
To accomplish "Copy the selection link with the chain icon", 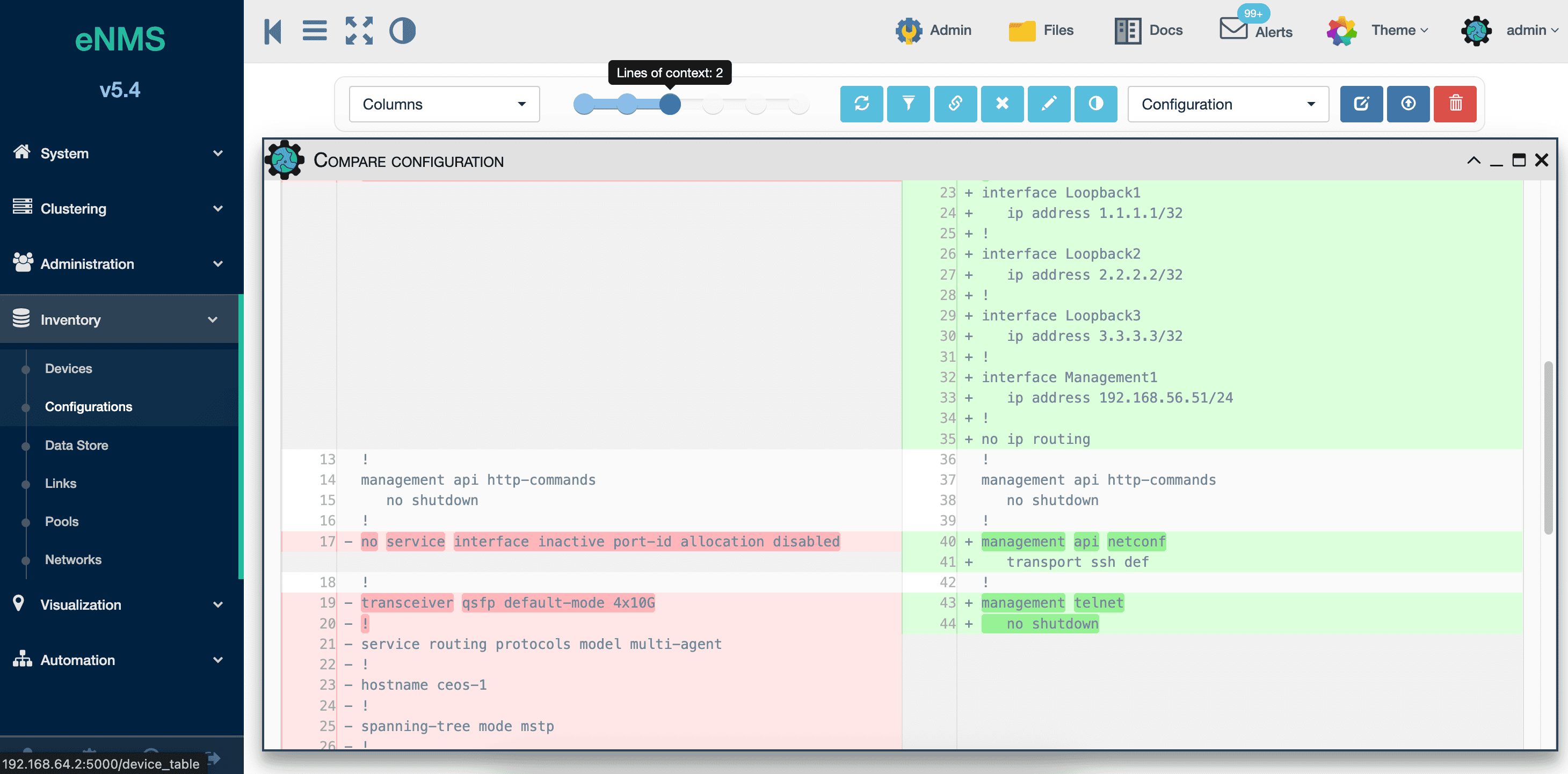I will 955,104.
